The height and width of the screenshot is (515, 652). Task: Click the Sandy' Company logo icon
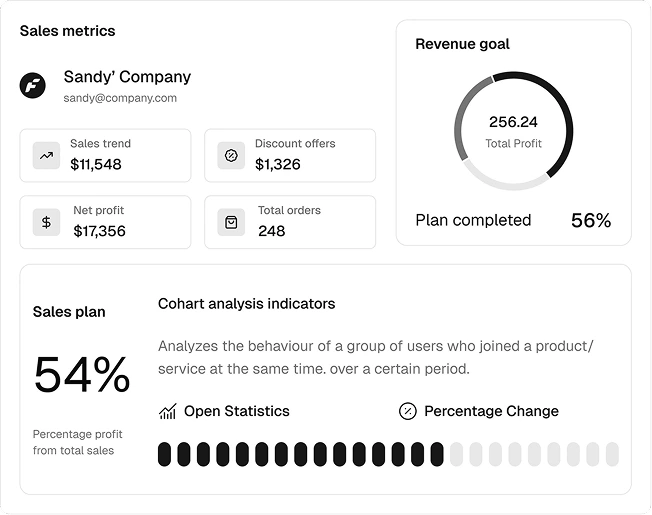coord(33,85)
